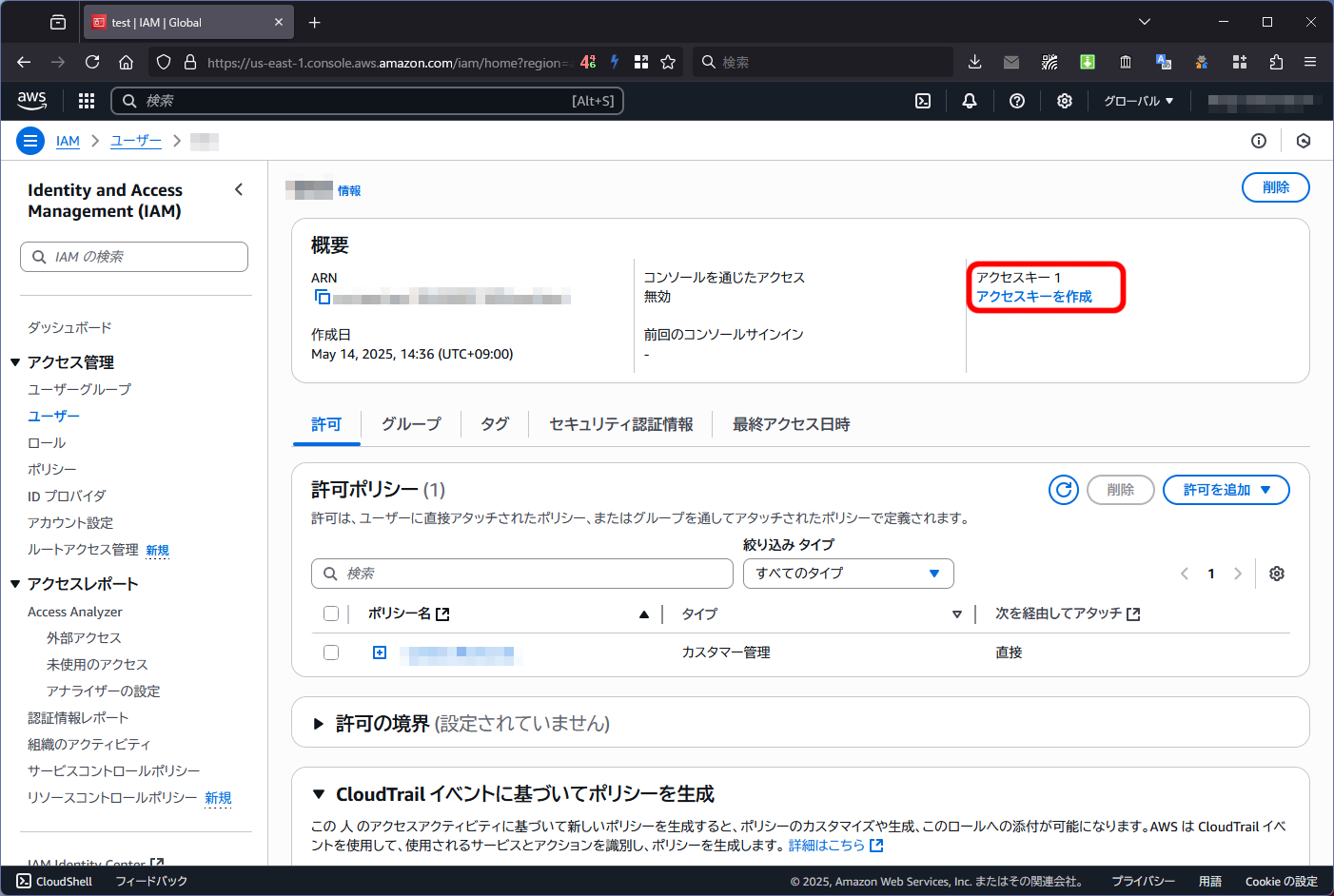
Task: Open ユーザーグループ in the sidebar
Action: pyautogui.click(x=80, y=389)
